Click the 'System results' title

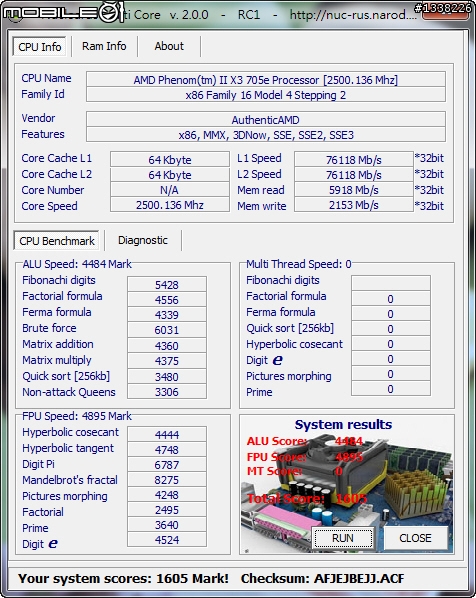(343, 424)
